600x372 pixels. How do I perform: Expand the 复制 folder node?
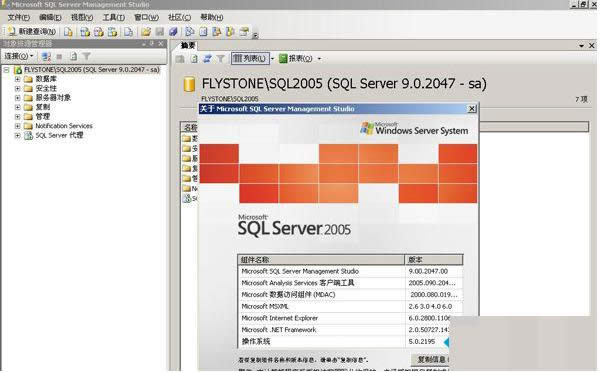pos(17,107)
